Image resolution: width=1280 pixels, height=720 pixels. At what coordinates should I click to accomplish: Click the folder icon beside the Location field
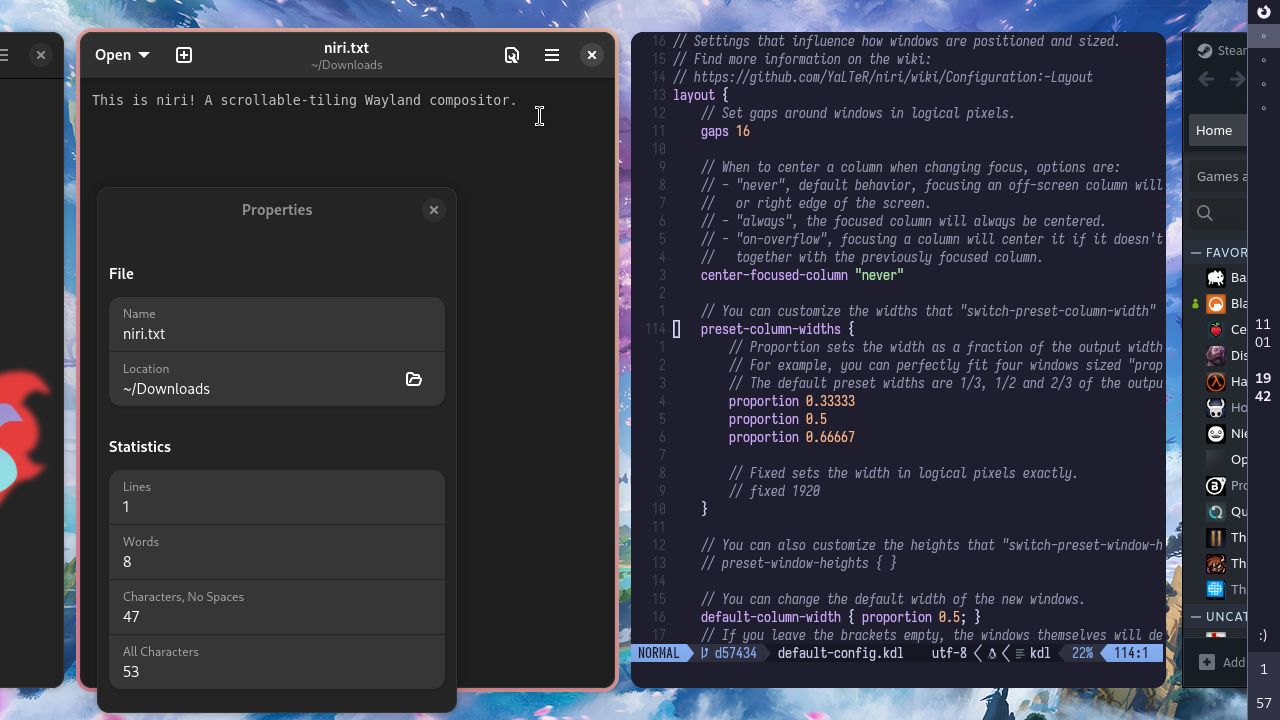[414, 380]
